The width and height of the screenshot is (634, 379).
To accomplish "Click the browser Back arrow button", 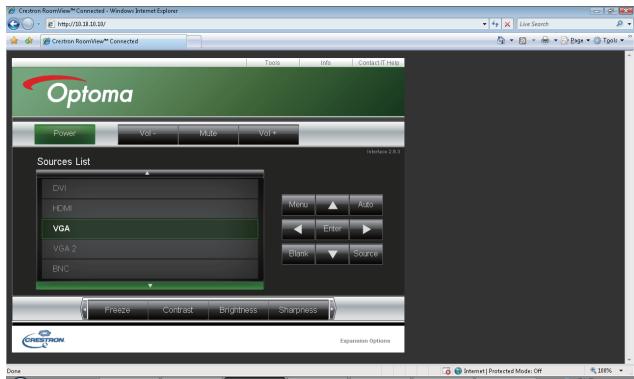I will point(14,24).
